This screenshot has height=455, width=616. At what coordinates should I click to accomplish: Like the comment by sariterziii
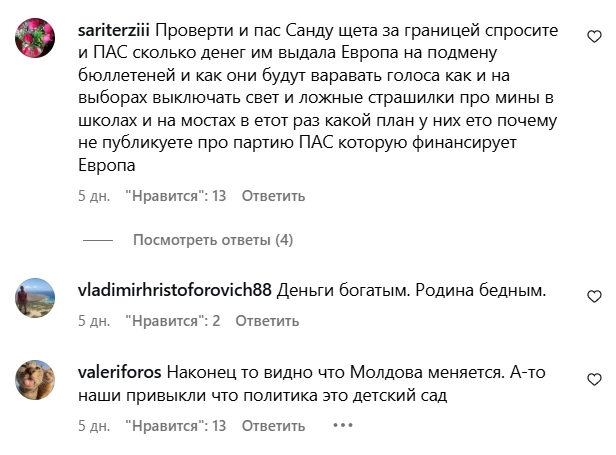595,36
